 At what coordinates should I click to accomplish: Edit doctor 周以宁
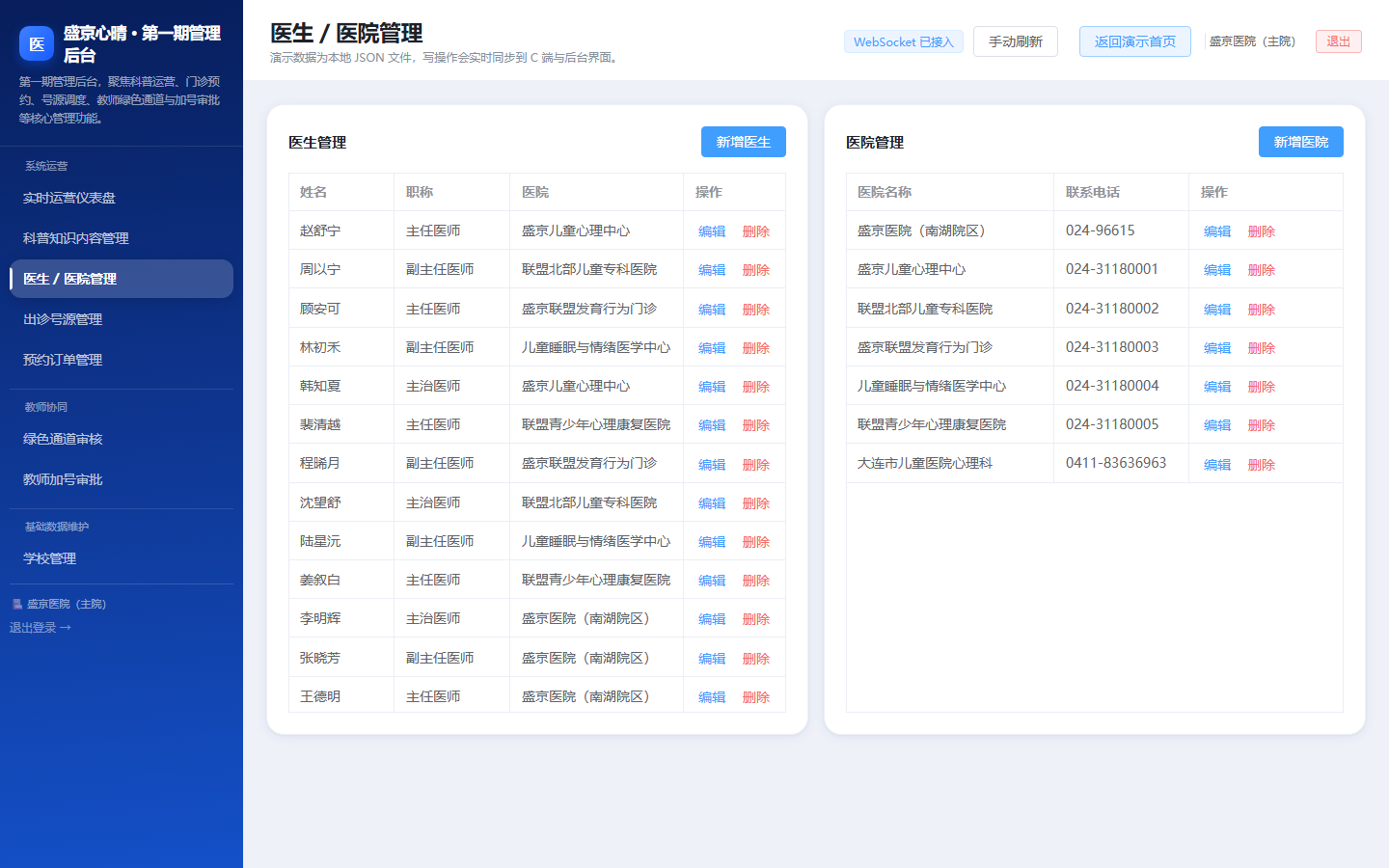coord(712,270)
